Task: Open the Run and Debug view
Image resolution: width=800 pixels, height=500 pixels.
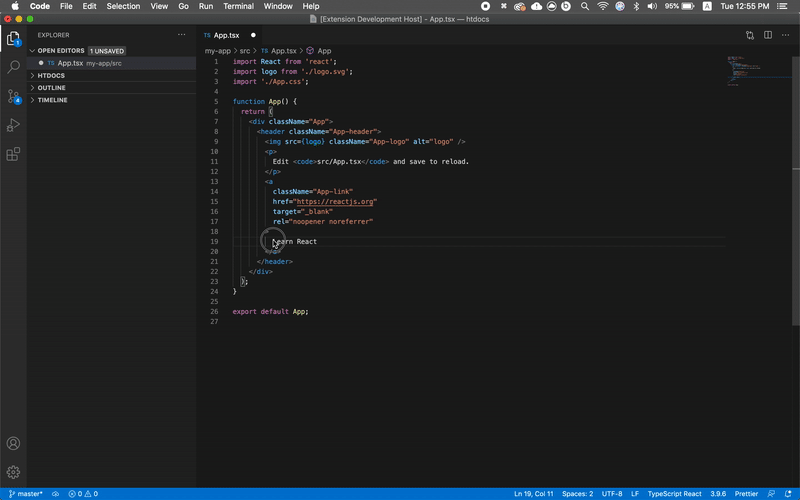Action: [14, 126]
